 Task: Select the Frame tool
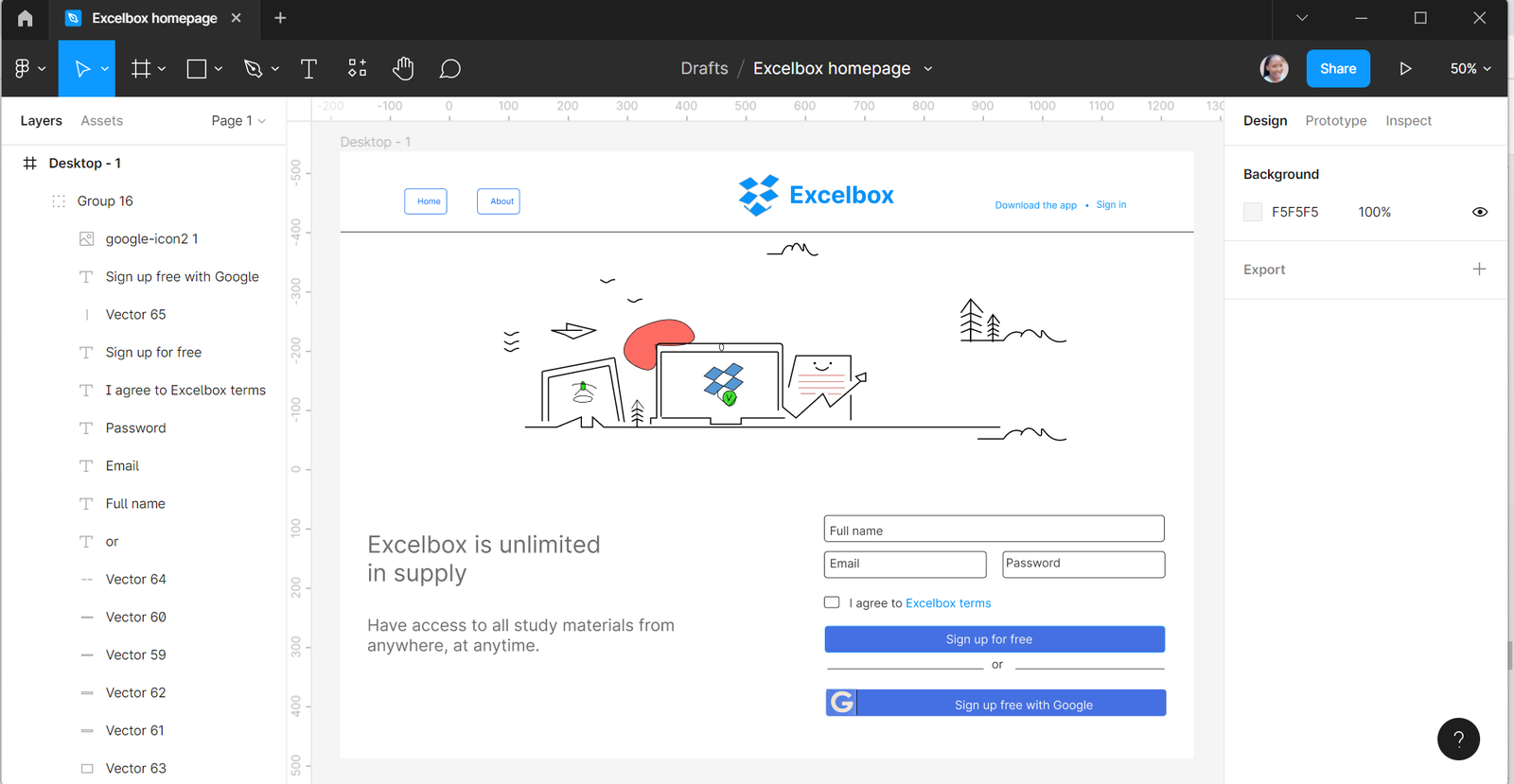point(141,68)
